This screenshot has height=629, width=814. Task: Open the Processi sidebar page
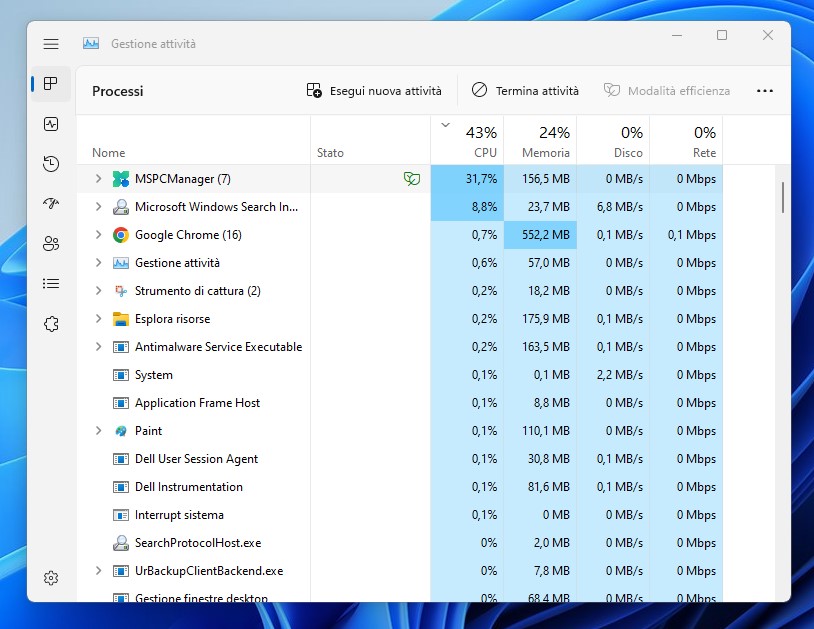tap(51, 84)
